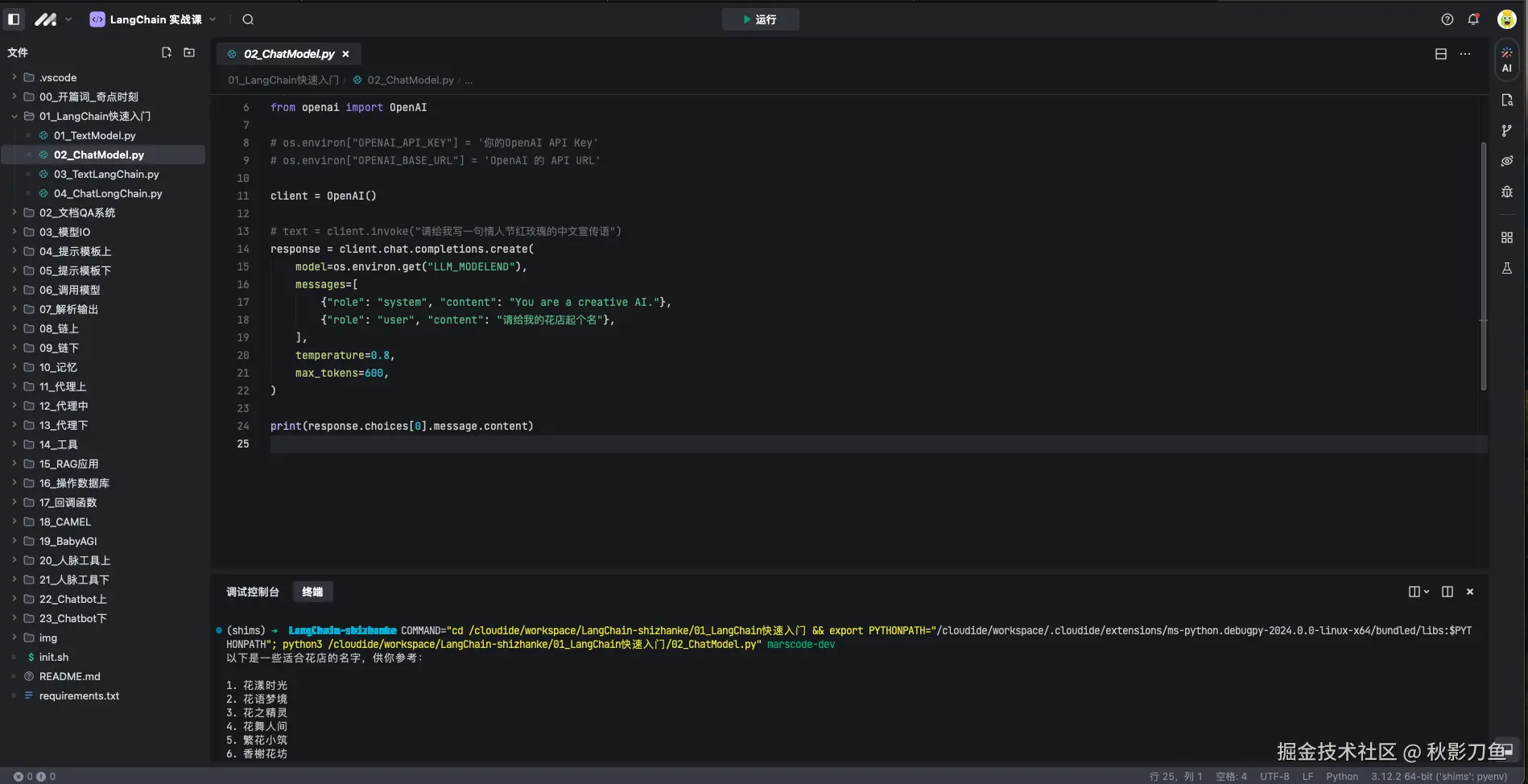Click the new folder icon in file panel
The height and width of the screenshot is (784, 1528).
(189, 52)
